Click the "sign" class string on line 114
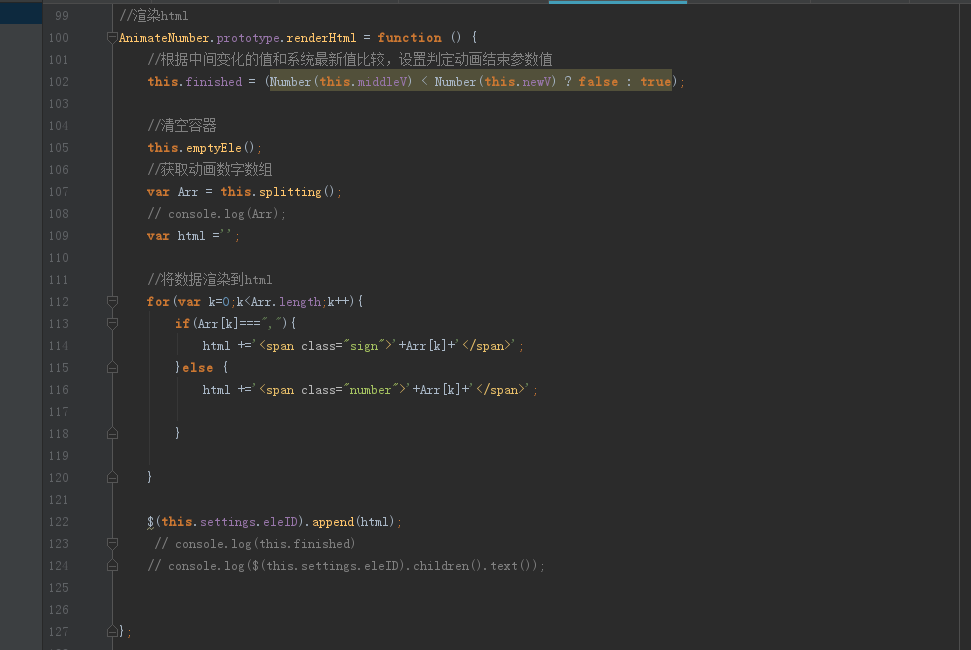This screenshot has width=971, height=650. pos(364,345)
